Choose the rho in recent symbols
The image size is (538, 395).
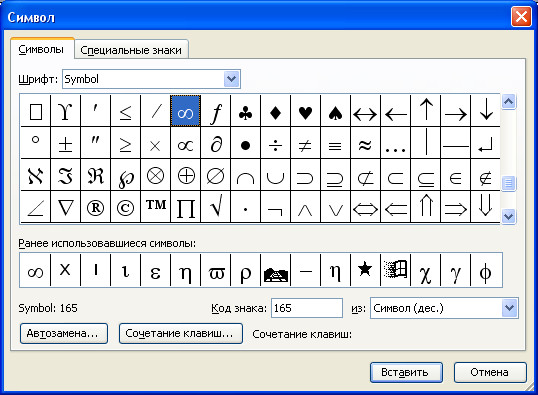pos(246,270)
